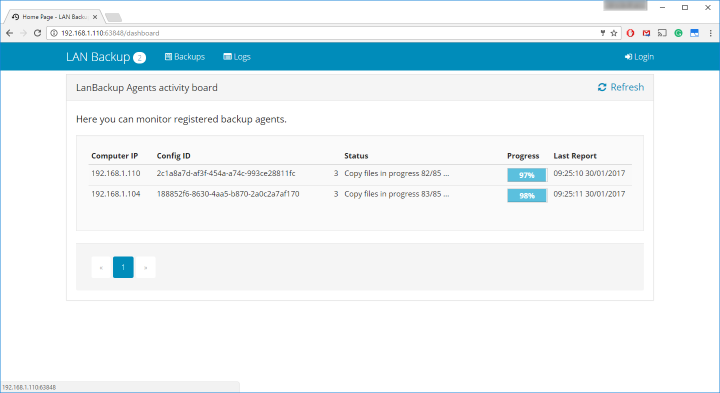Click the 98% progress bar
This screenshot has height=393, width=720.
(527, 196)
